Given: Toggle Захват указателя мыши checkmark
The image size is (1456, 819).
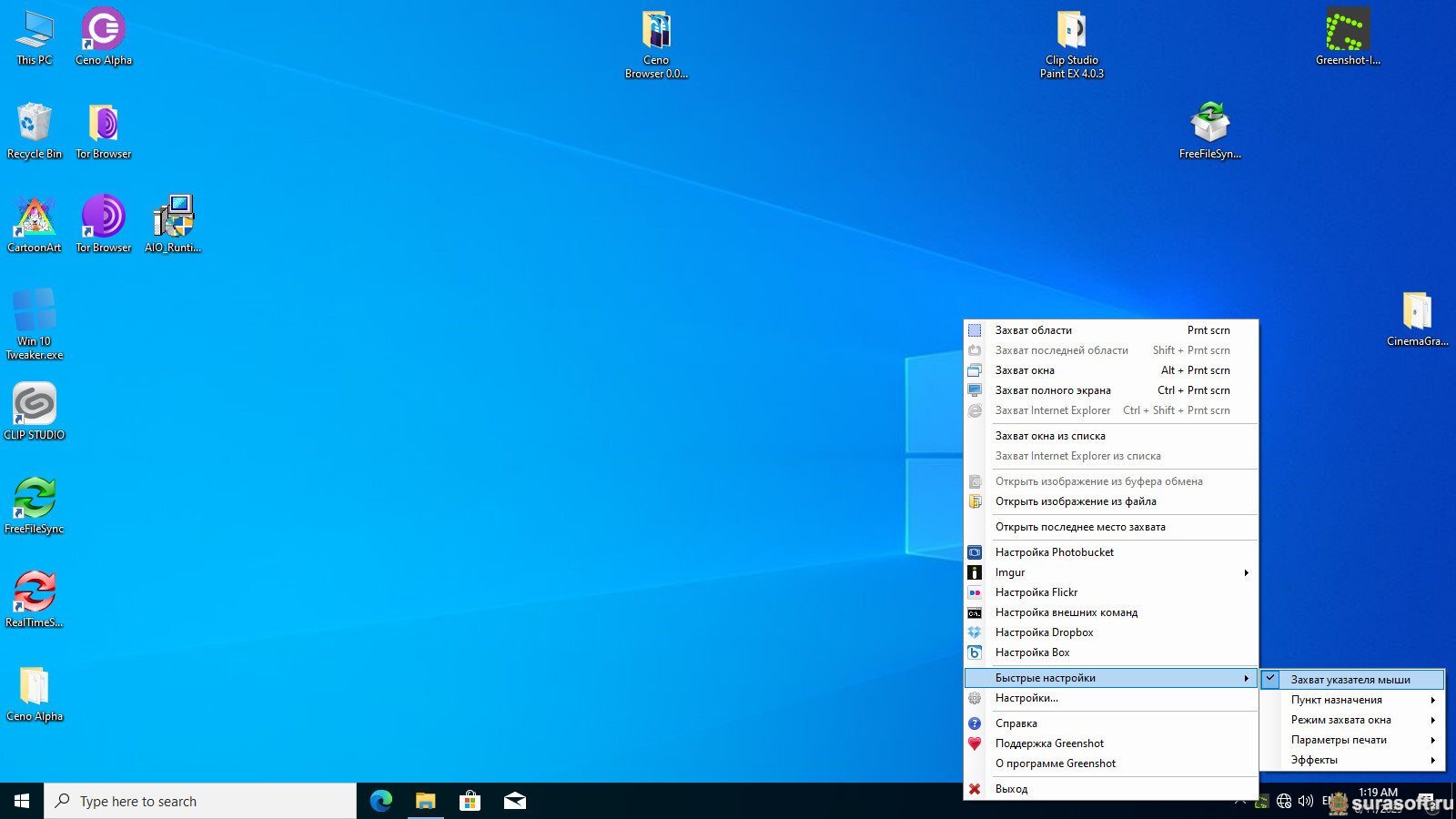Looking at the screenshot, I should tap(1271, 679).
